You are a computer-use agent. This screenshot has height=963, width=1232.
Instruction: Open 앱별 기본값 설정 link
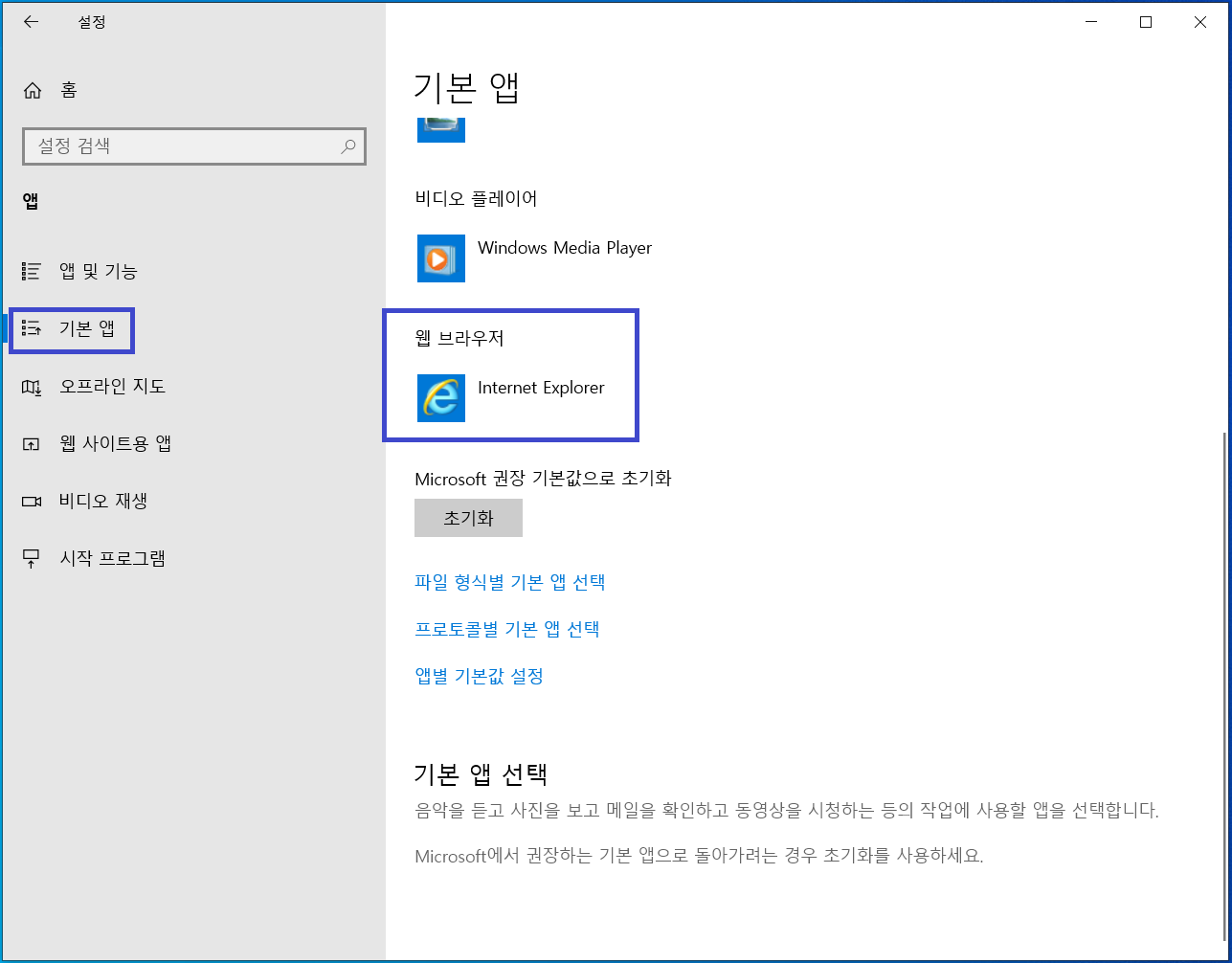point(479,676)
